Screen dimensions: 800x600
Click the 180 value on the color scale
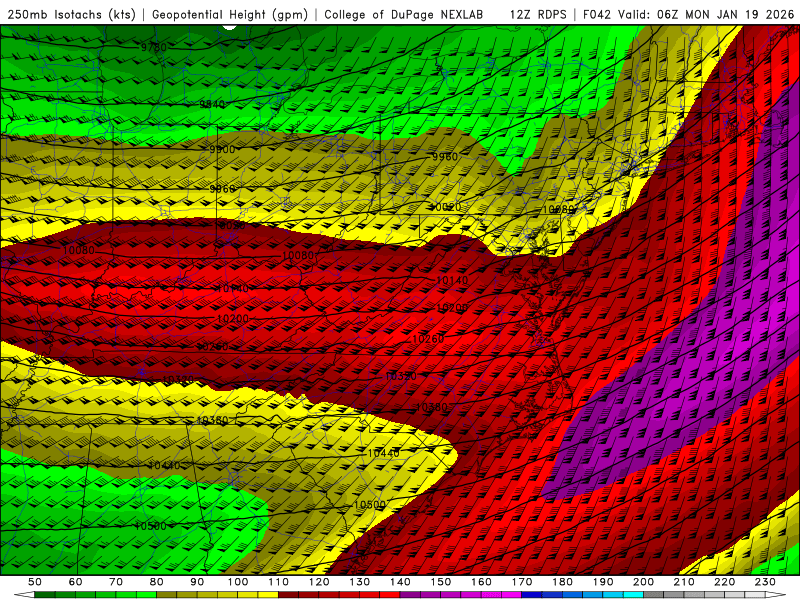[562, 582]
